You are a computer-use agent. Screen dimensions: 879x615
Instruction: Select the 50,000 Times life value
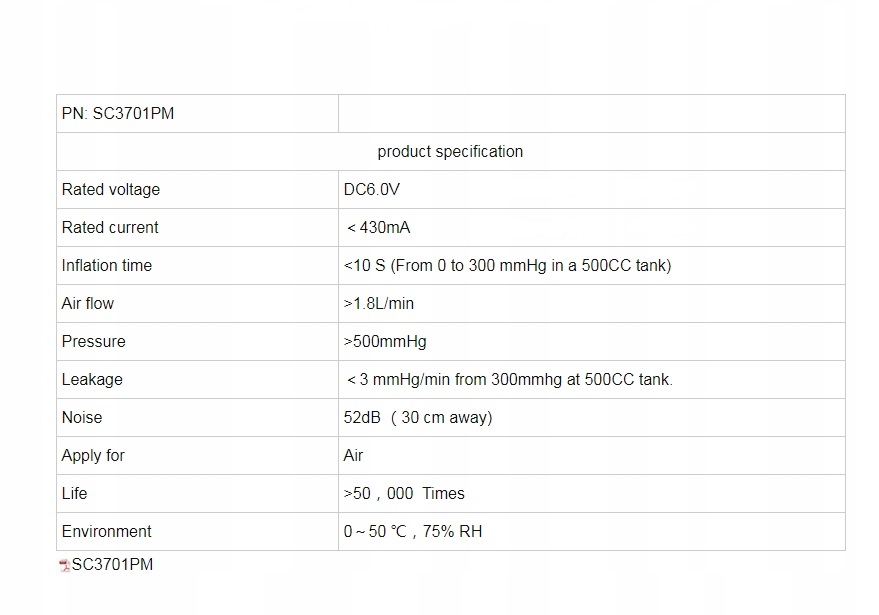[x=404, y=494]
